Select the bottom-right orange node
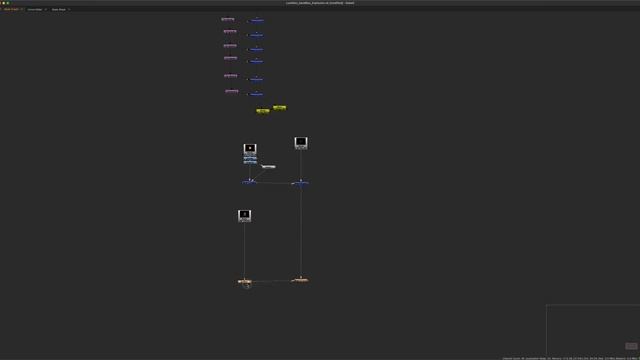Screen dimensions: 640x360 point(300,280)
